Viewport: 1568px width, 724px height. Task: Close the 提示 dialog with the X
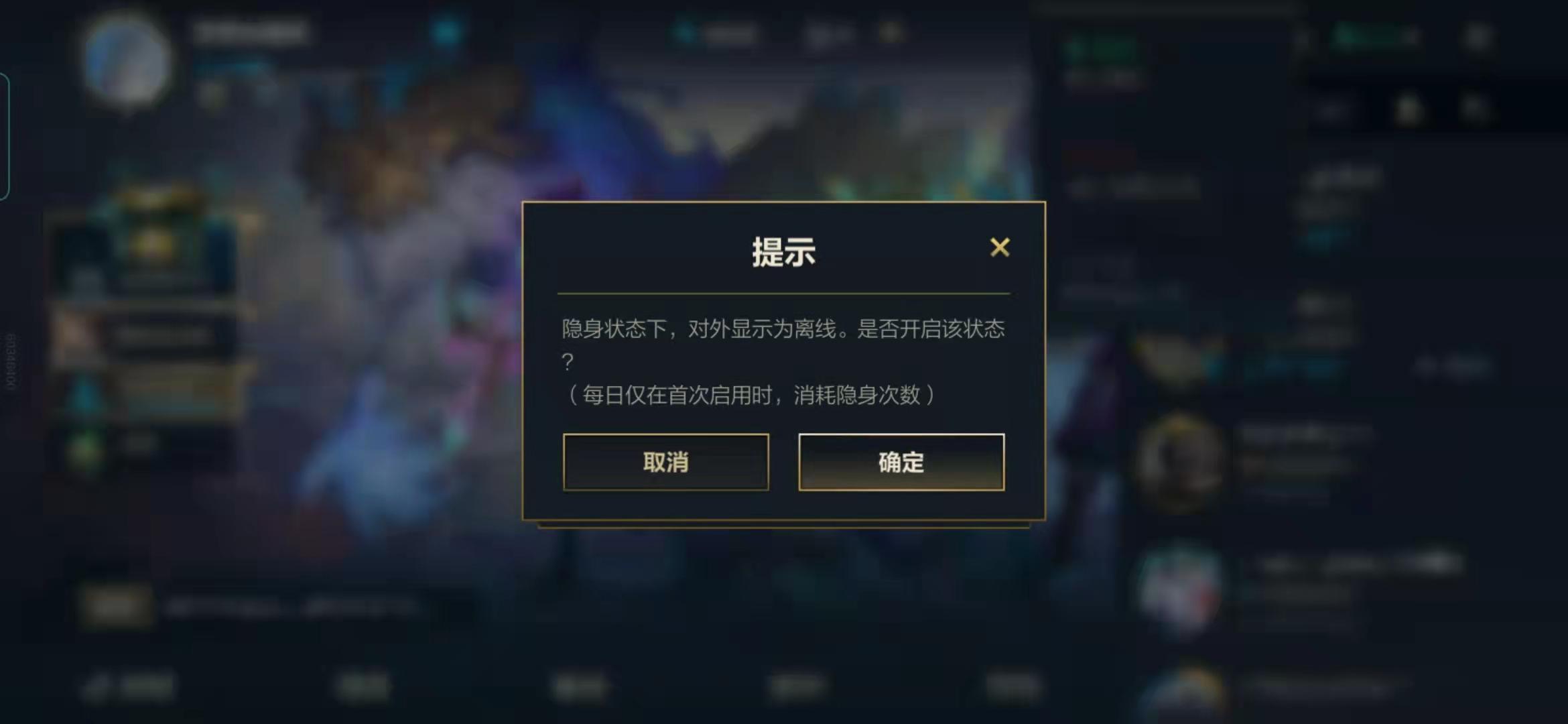pos(999,247)
